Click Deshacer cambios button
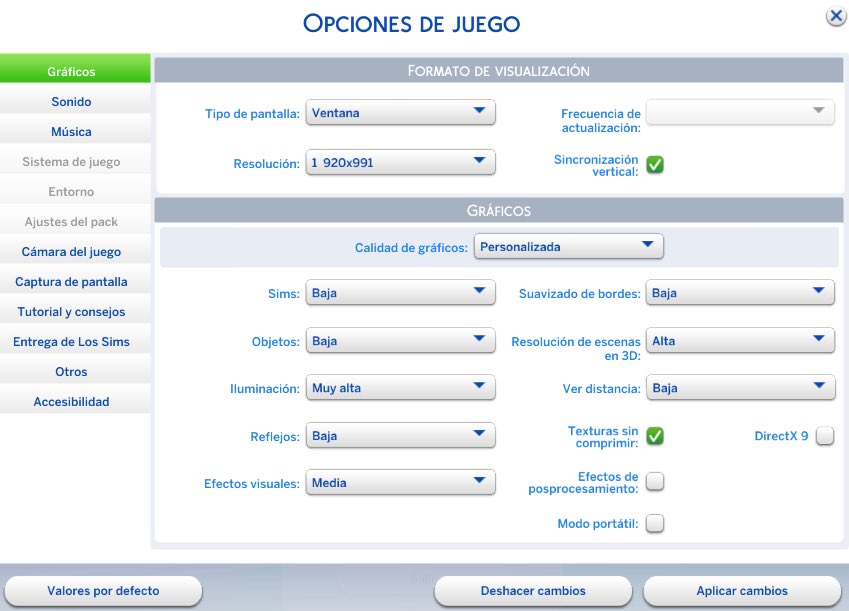Screen dimensions: 849x611 coord(533,591)
